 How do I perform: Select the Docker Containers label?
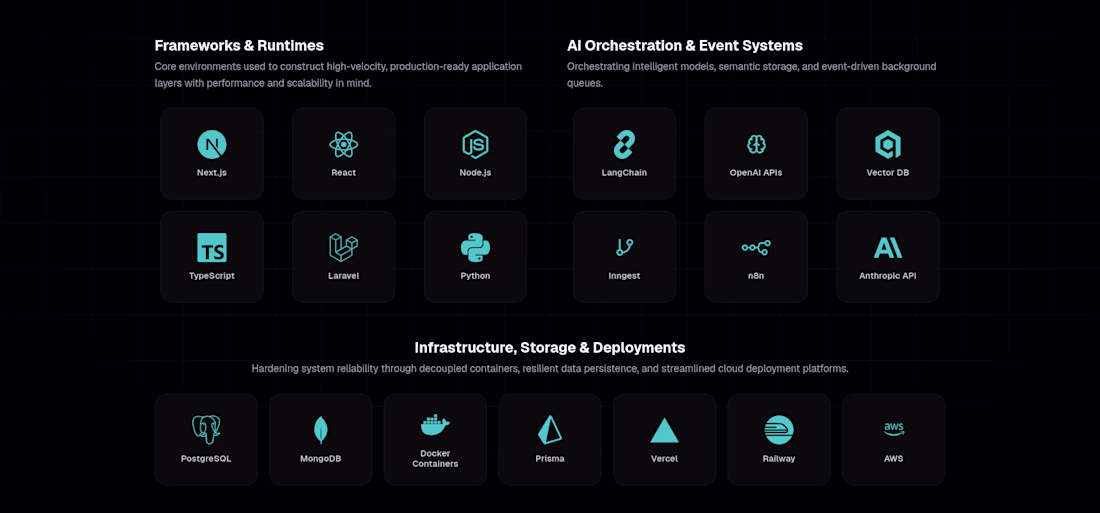click(x=435, y=458)
